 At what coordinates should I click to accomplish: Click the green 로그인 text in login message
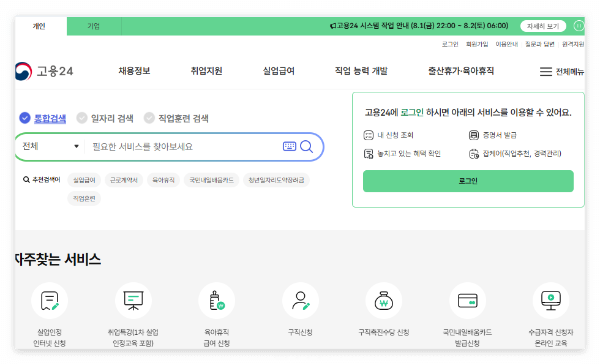412,113
